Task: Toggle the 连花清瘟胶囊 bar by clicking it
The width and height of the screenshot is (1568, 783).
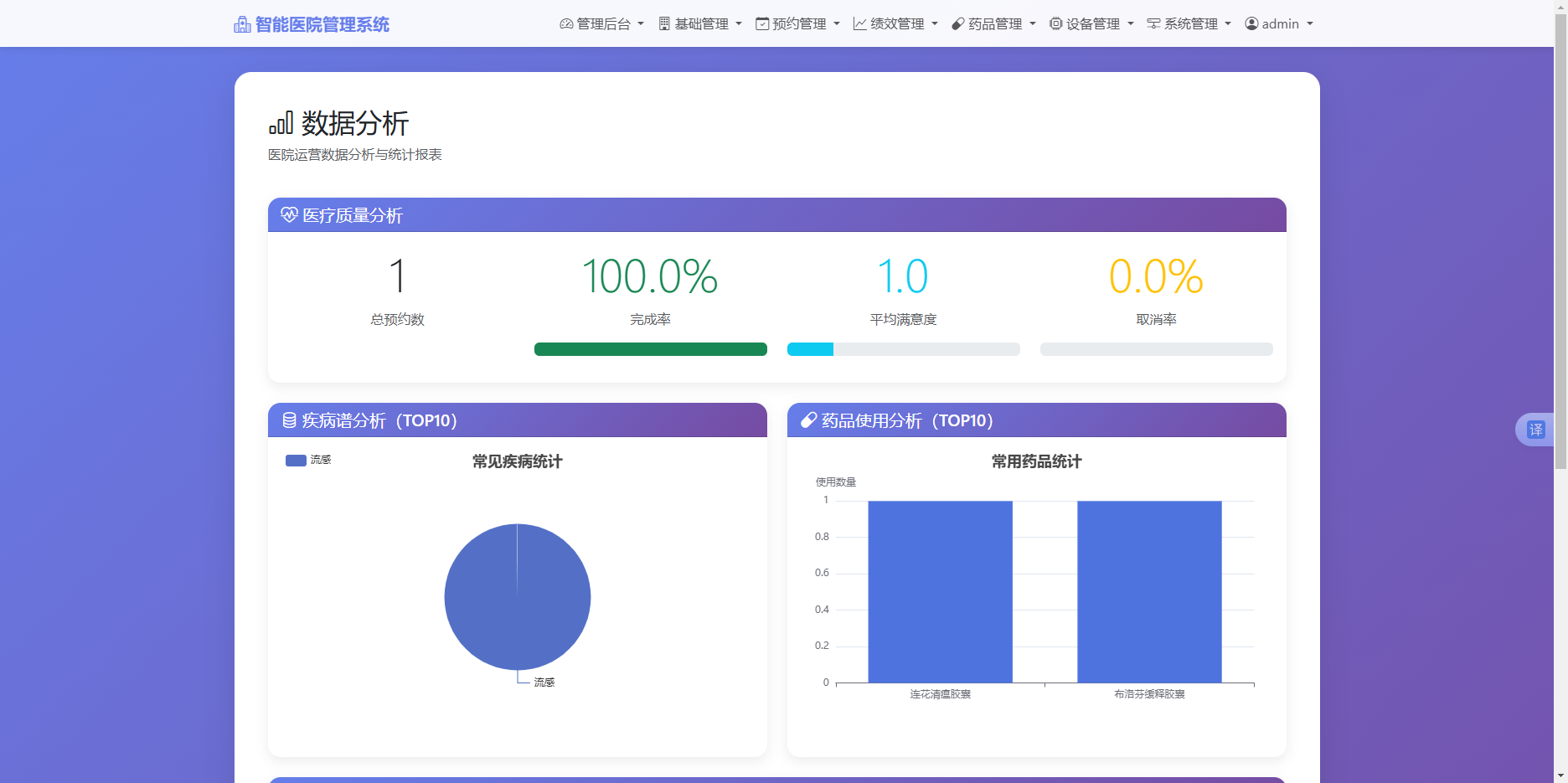Action: click(940, 590)
